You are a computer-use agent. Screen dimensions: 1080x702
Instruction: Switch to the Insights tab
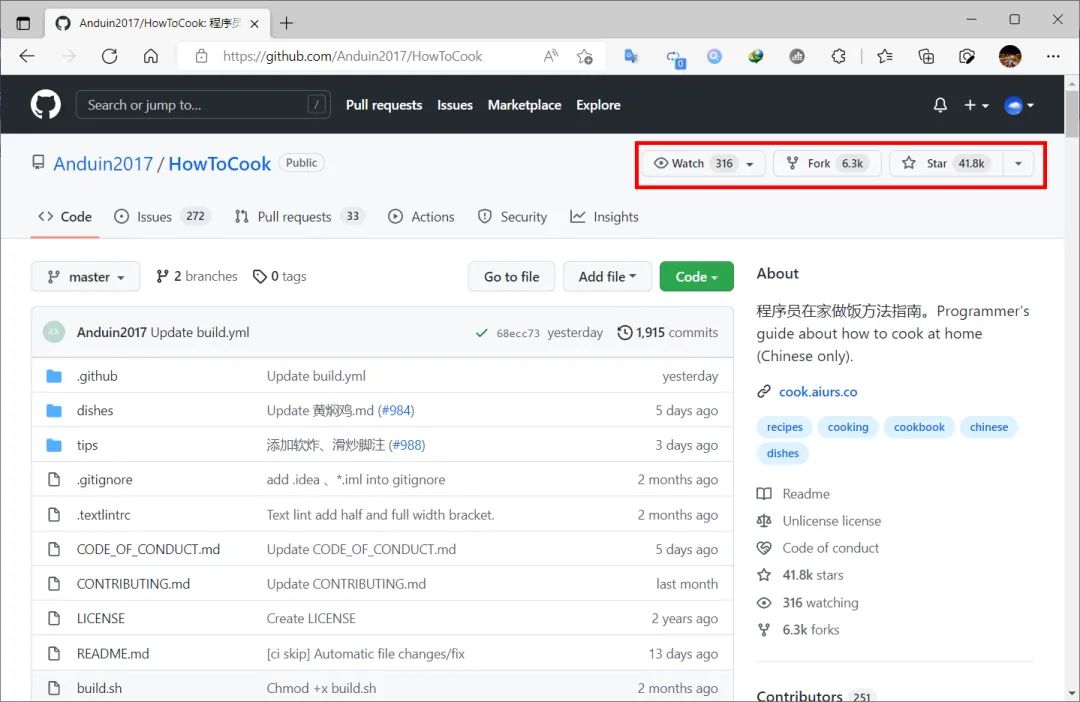click(x=604, y=216)
